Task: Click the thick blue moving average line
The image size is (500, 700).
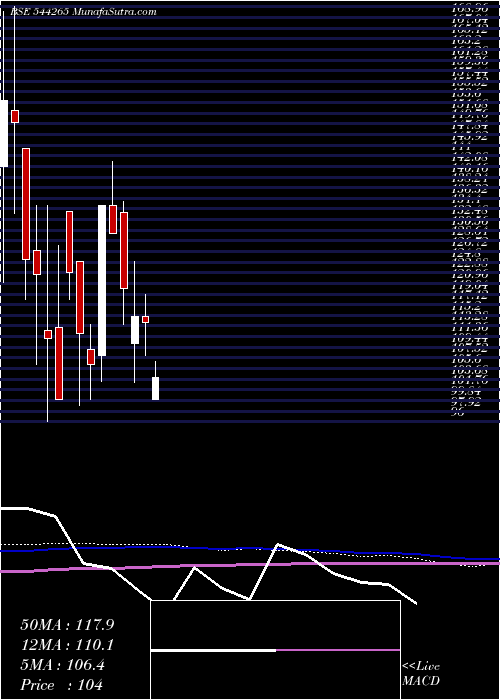Action: coord(250,550)
